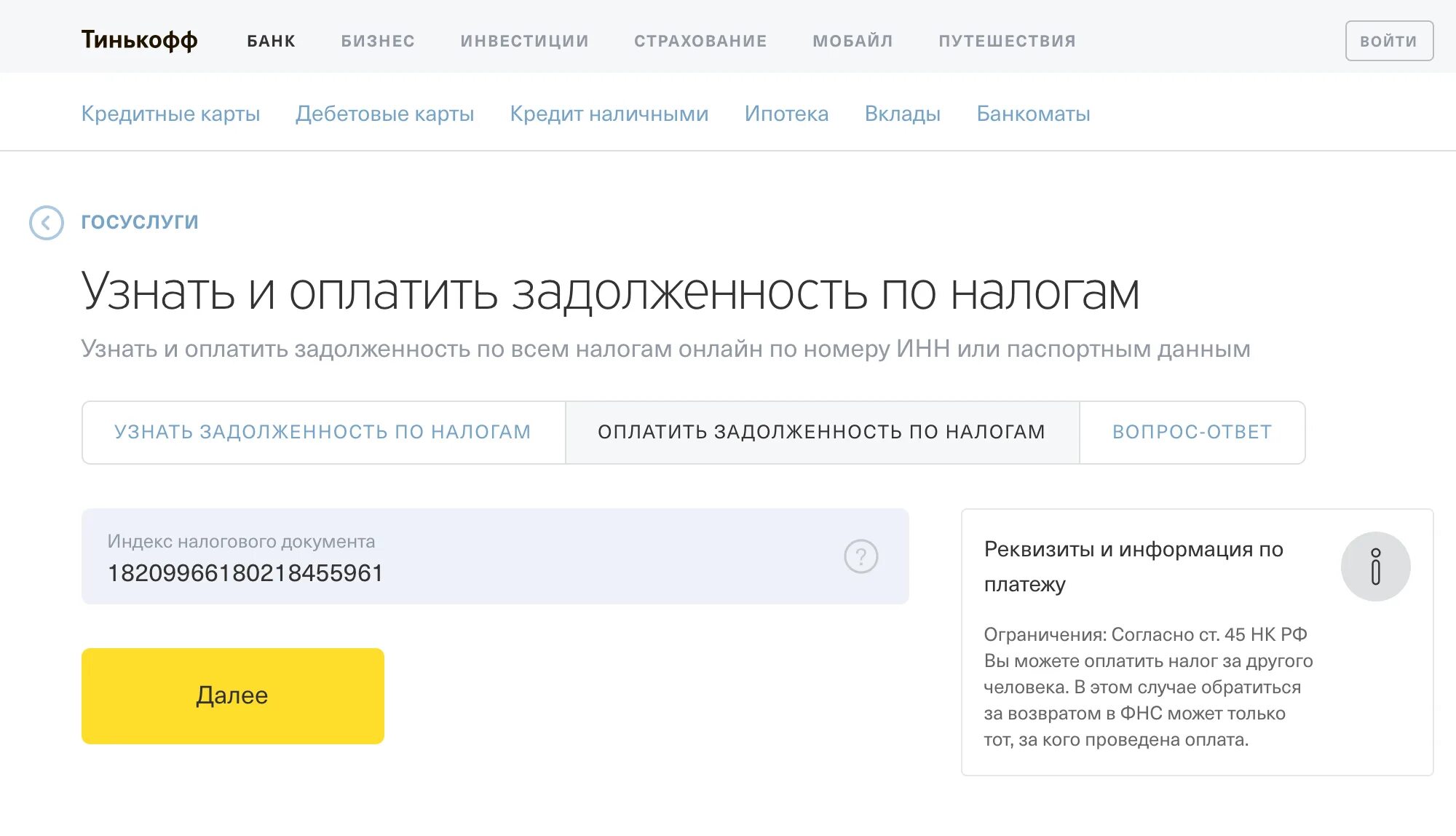
Task: Go to Дебетовые карты
Action: (x=384, y=114)
